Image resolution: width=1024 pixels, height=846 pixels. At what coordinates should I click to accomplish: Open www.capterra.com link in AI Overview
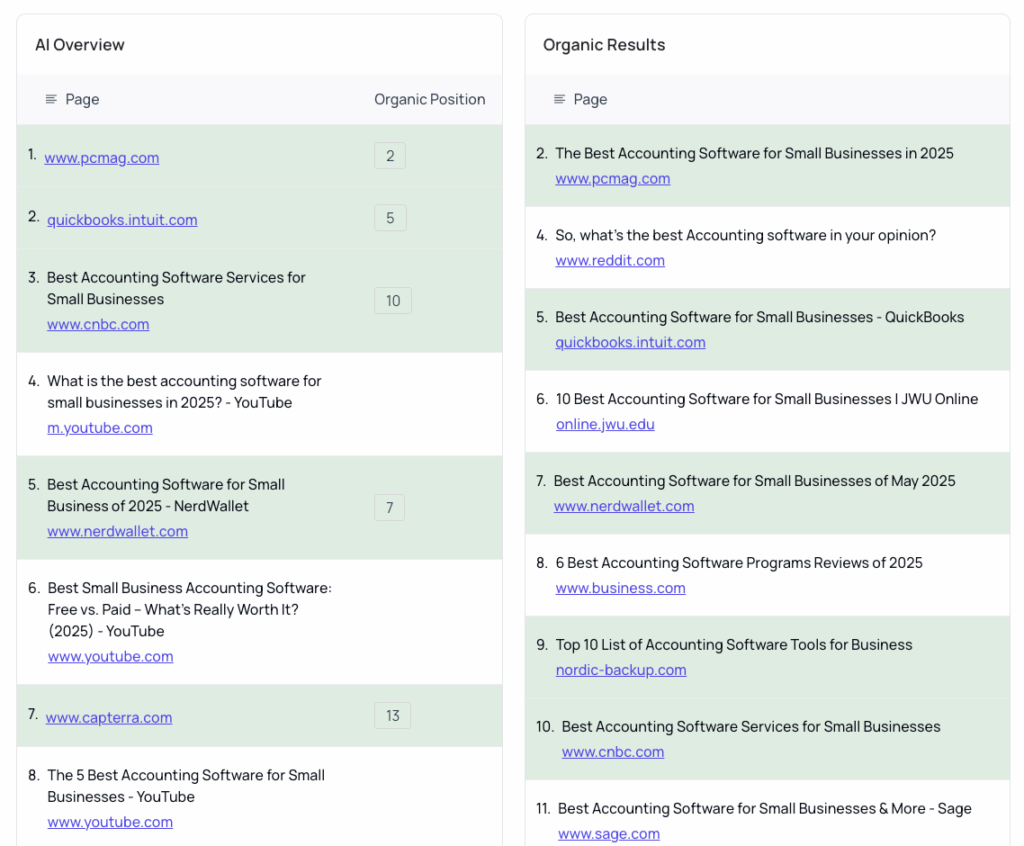[x=109, y=717]
